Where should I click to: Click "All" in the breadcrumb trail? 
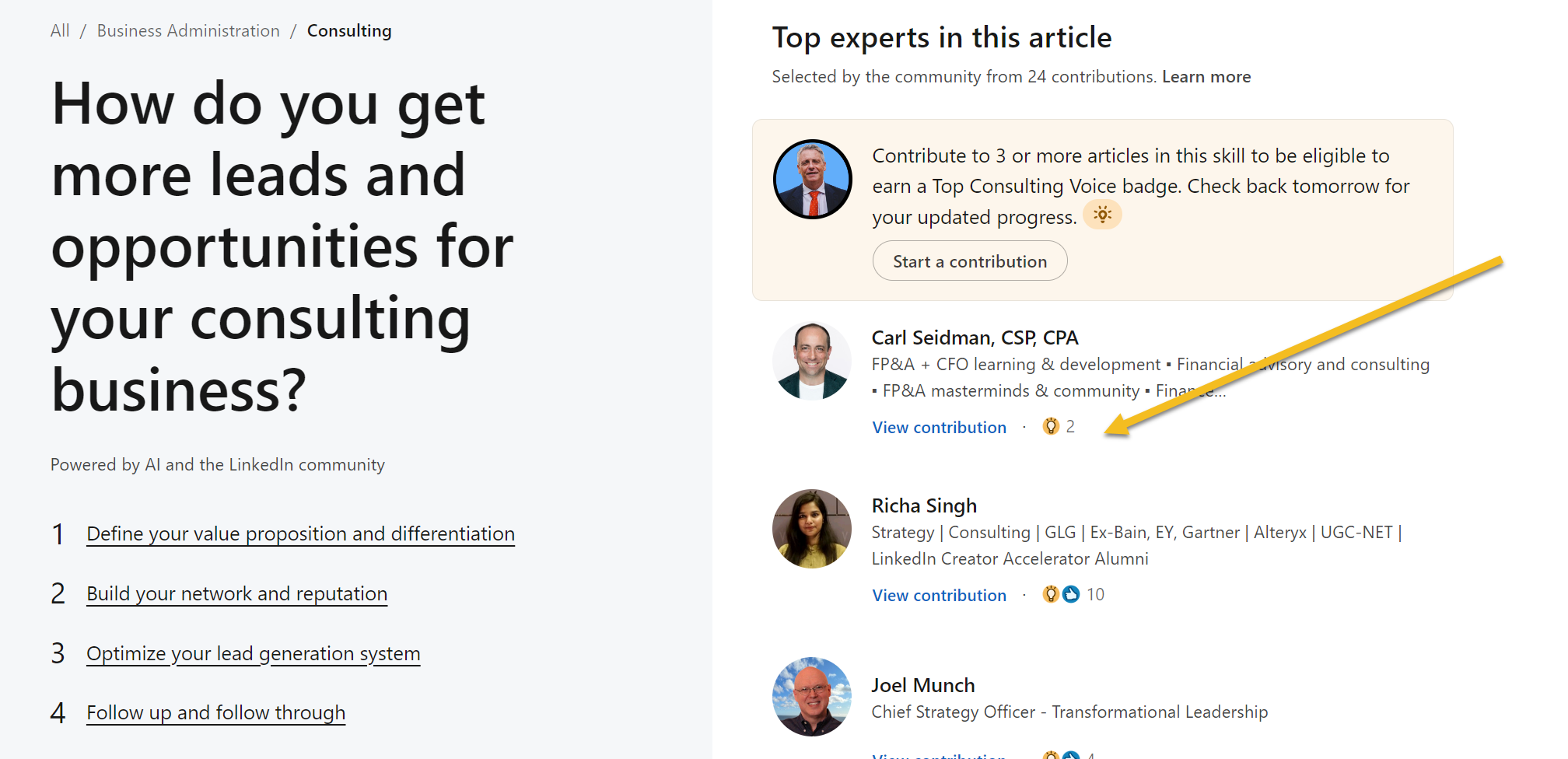tap(59, 30)
